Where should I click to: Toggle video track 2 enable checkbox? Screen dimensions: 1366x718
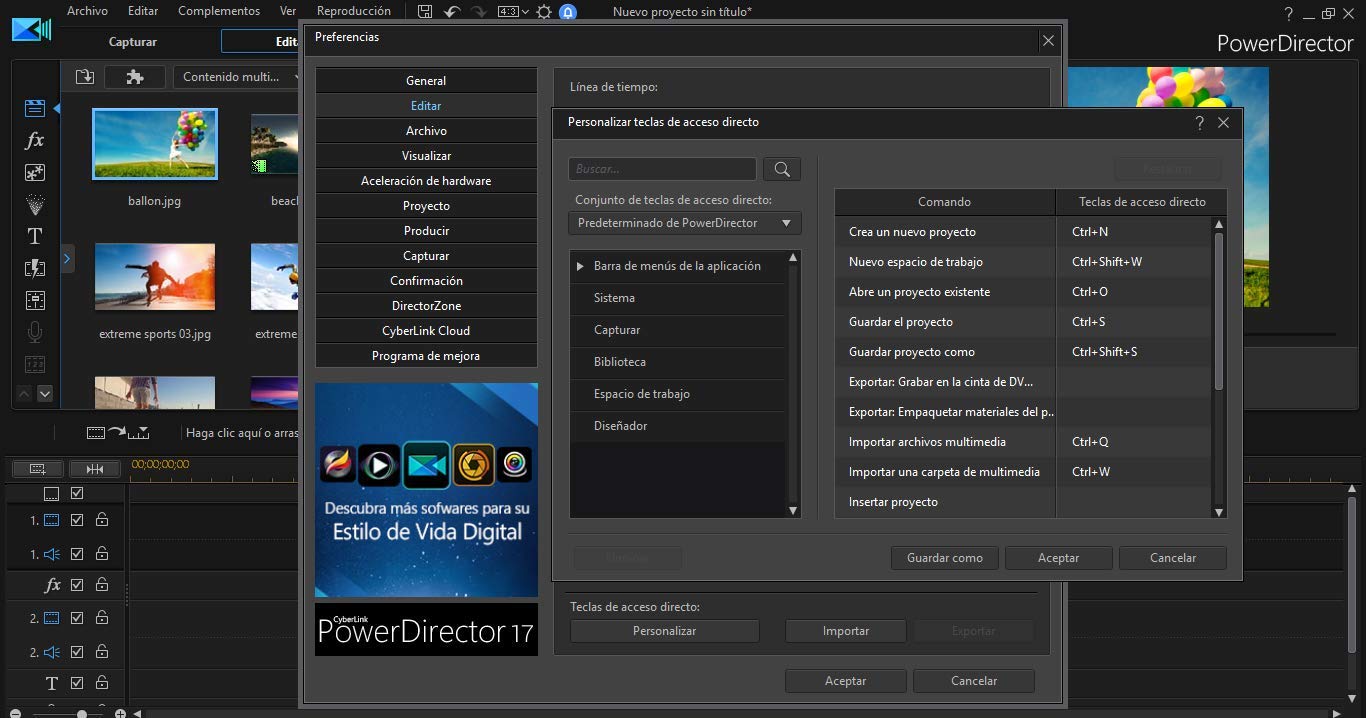point(77,618)
